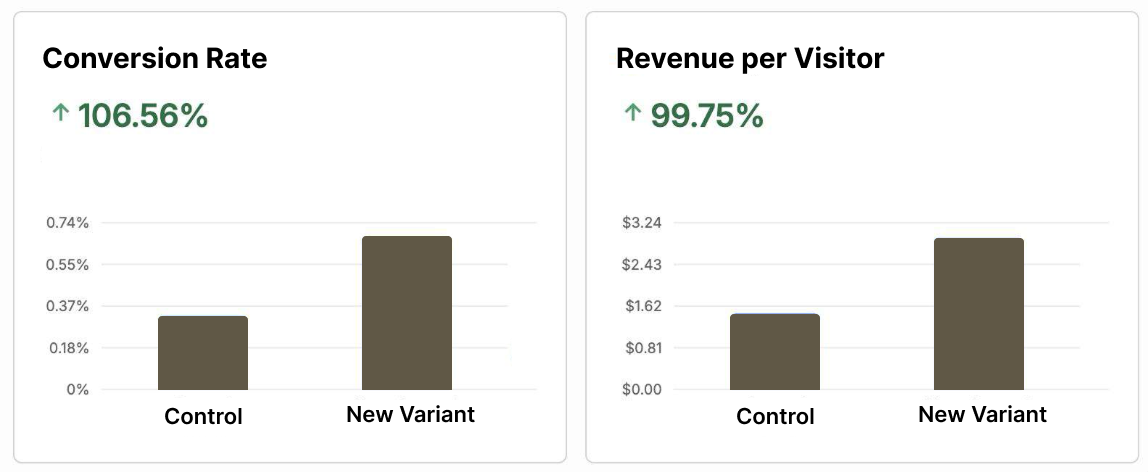Select the Control label under Conversion Rate chart
Screen dimensions: 1148x472
coord(203,416)
